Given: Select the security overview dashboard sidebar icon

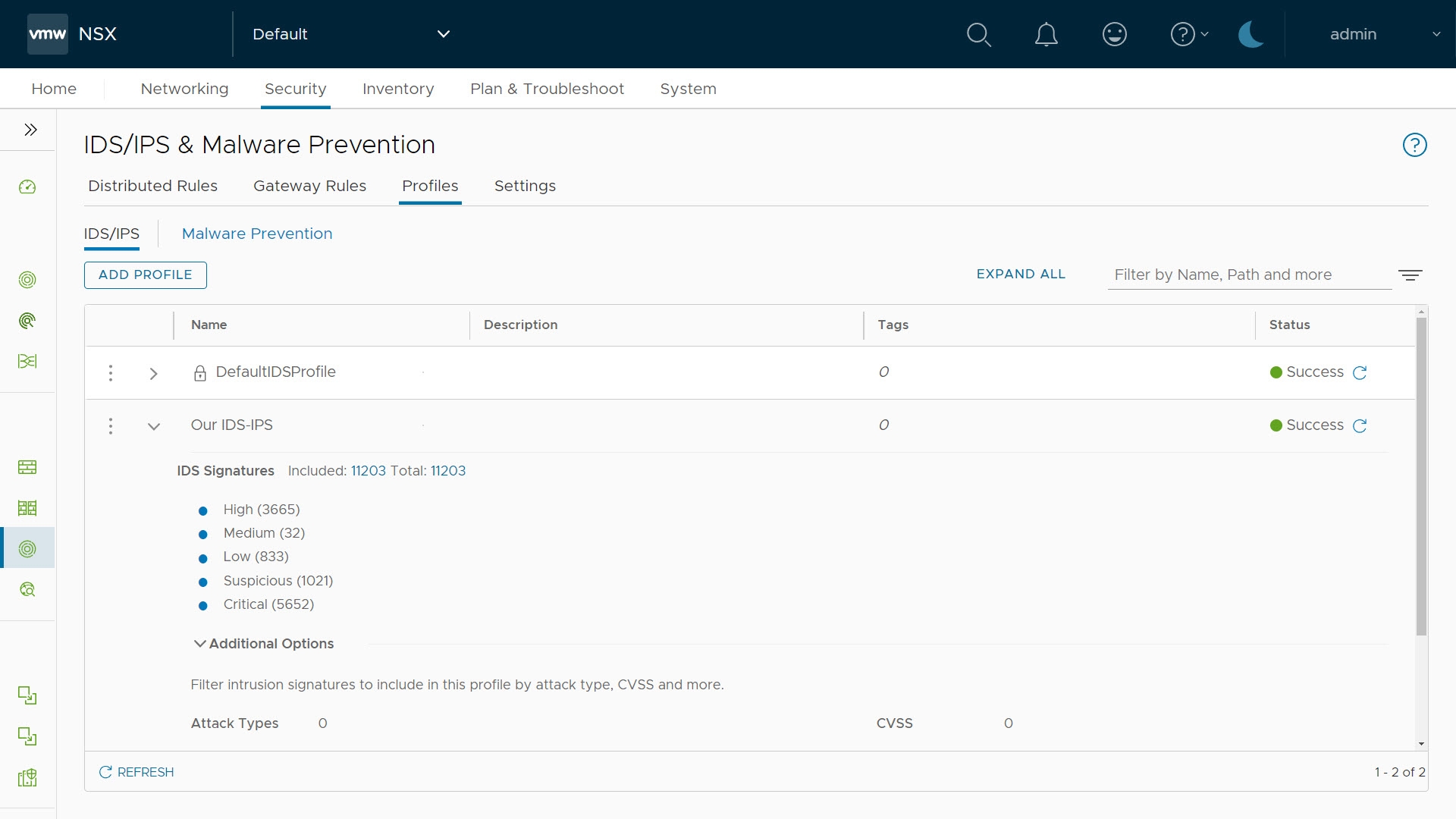Looking at the screenshot, I should click(x=27, y=187).
